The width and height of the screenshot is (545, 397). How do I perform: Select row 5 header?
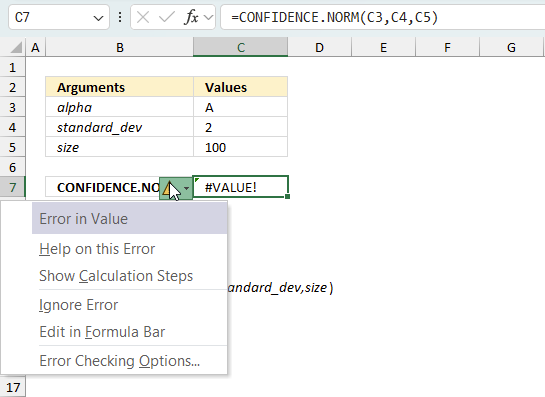tap(13, 147)
